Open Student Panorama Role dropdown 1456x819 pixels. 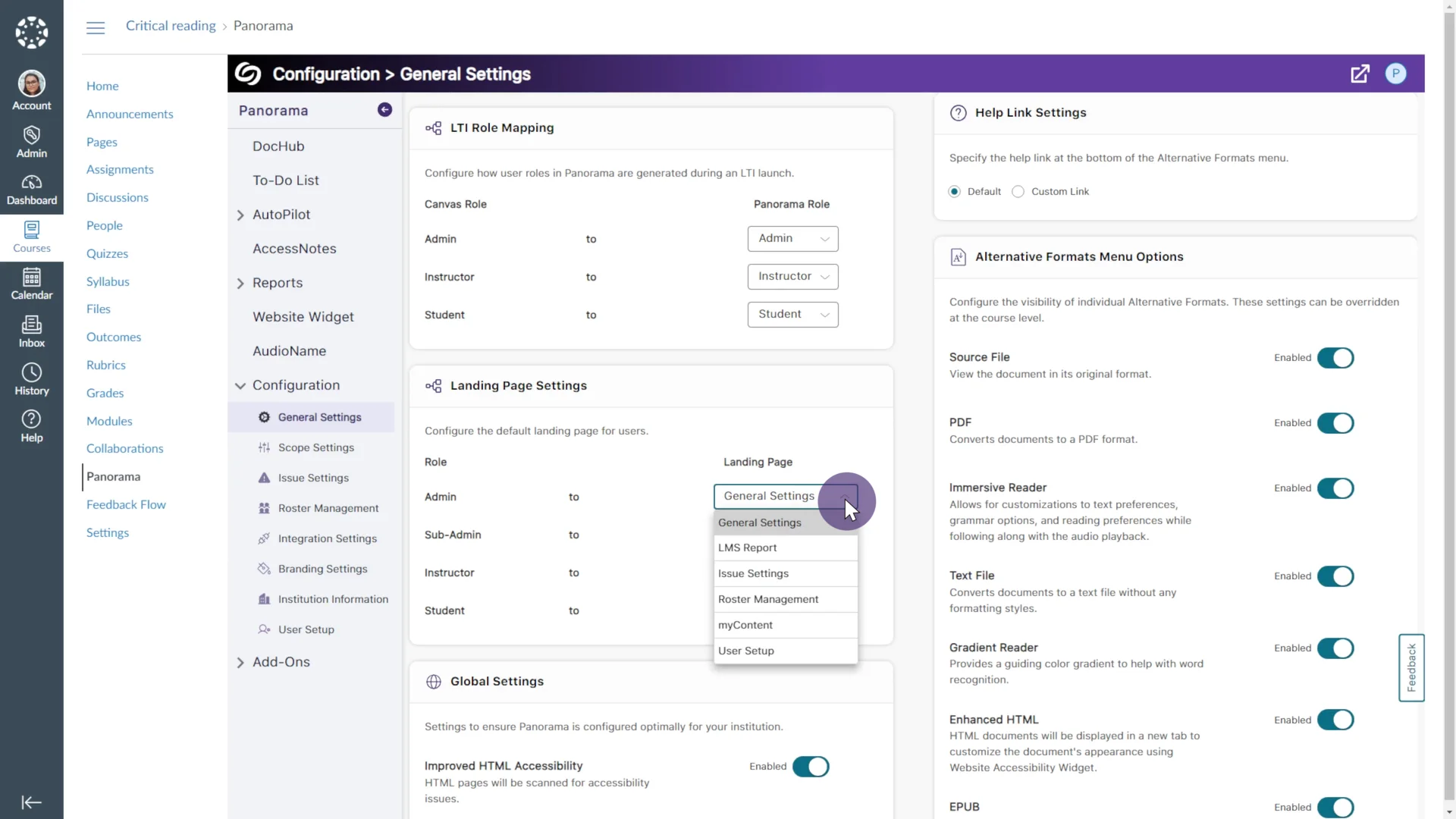click(x=792, y=315)
